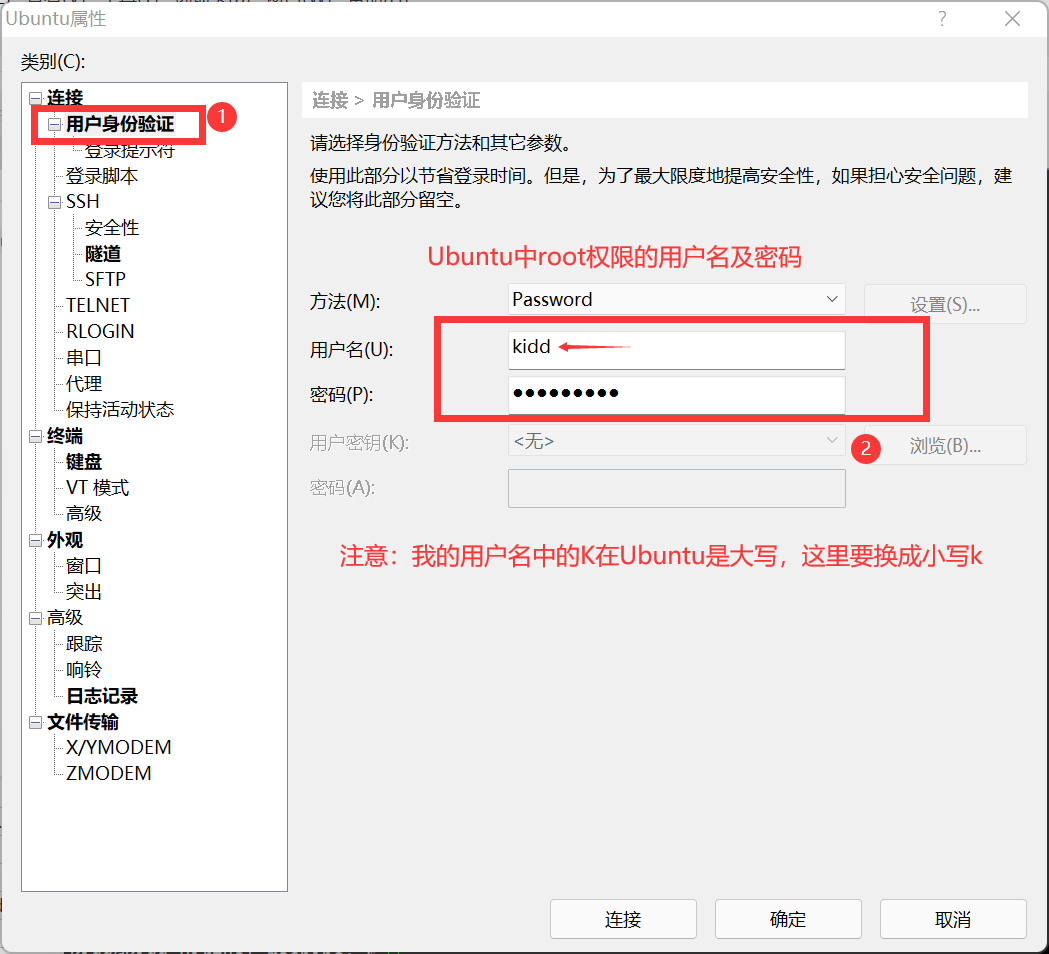This screenshot has height=954, width=1049.
Task: Collapse the SSH tree node
Action: (54, 202)
